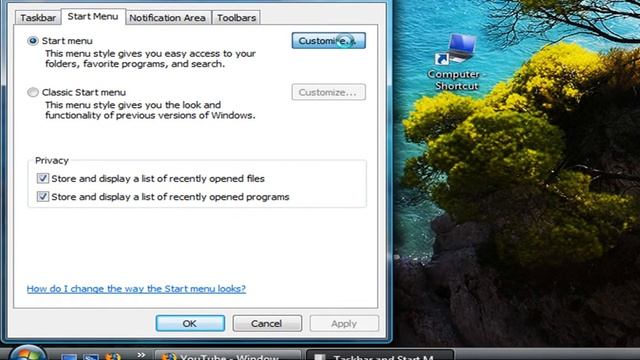Activate Taskbar and Start Menu taskbar button
The height and width of the screenshot is (360, 640).
[380, 355]
